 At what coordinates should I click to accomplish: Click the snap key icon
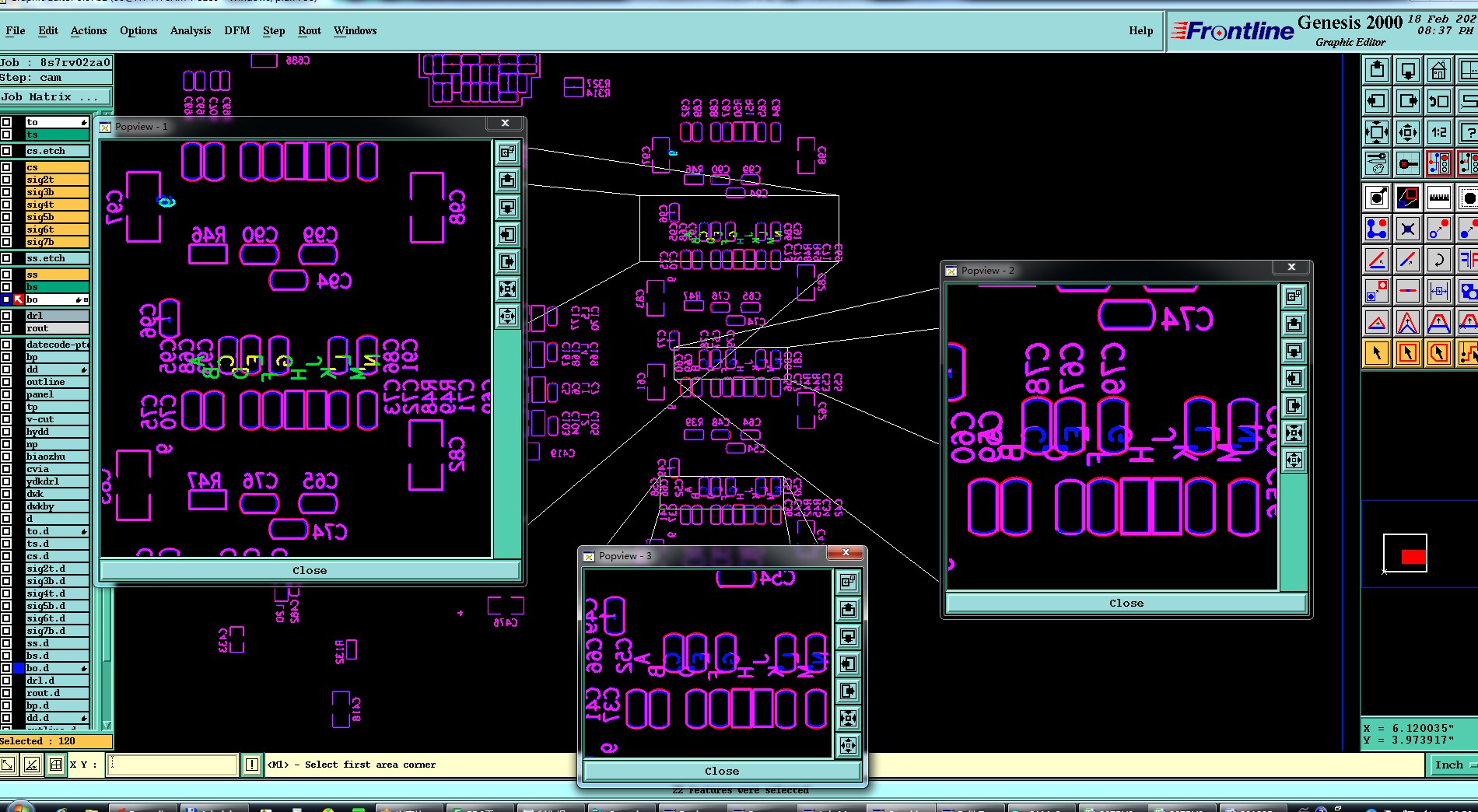[x=1408, y=163]
